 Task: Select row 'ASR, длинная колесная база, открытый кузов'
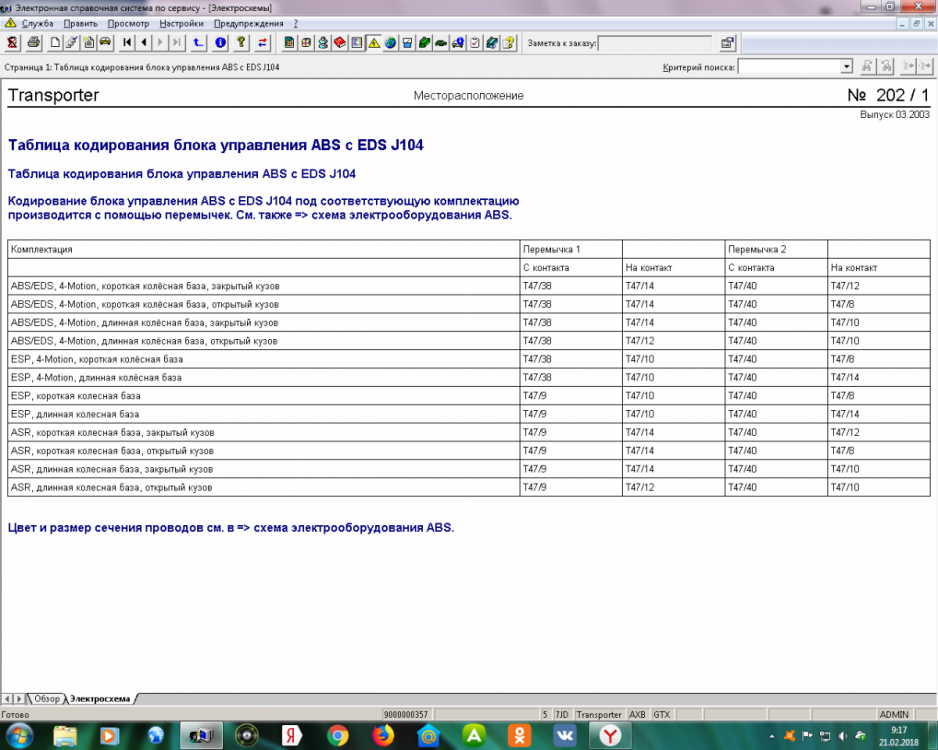(x=468, y=487)
